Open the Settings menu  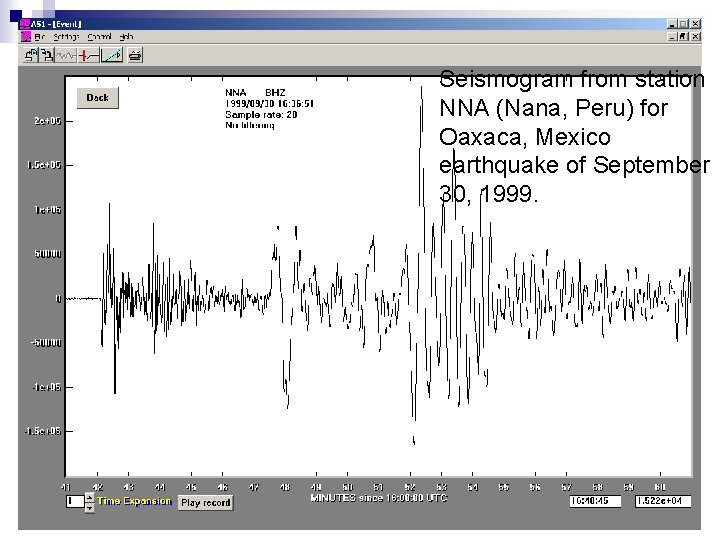(x=66, y=37)
